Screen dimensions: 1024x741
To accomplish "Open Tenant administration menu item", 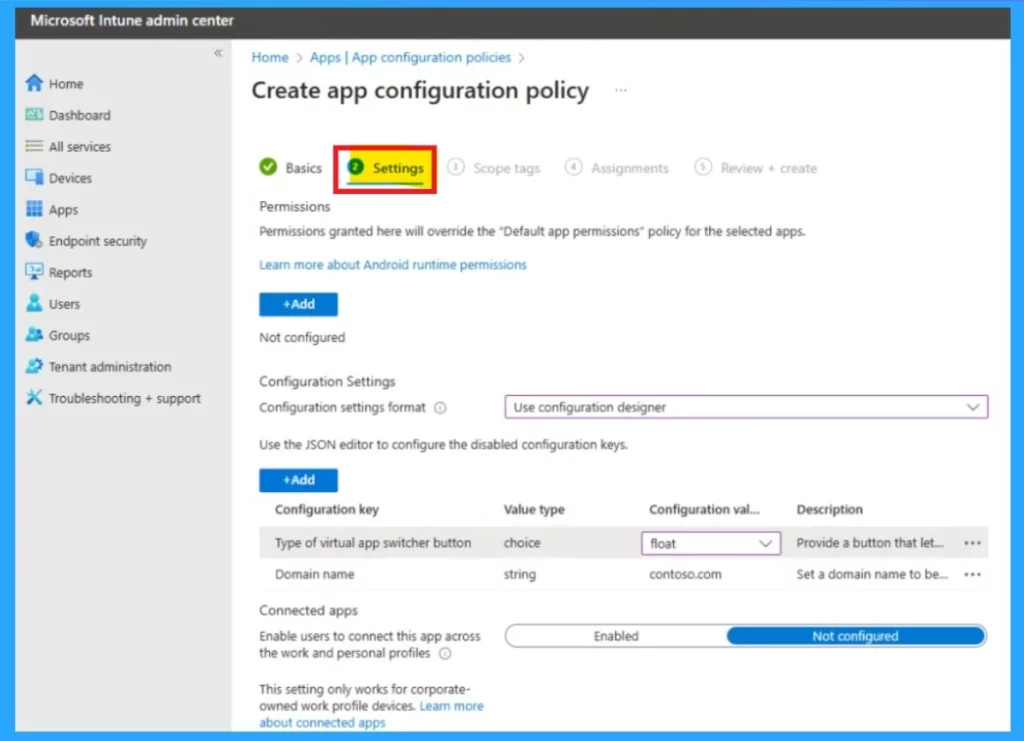I will [x=110, y=366].
